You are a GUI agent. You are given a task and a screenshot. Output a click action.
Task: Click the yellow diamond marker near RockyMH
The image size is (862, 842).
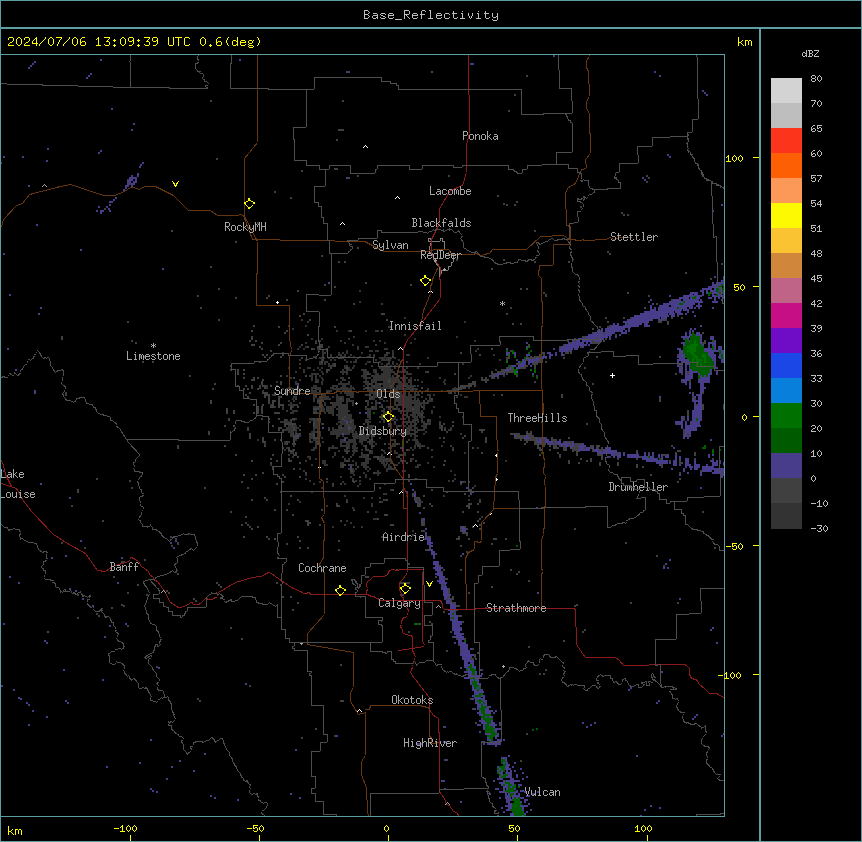pos(249,204)
